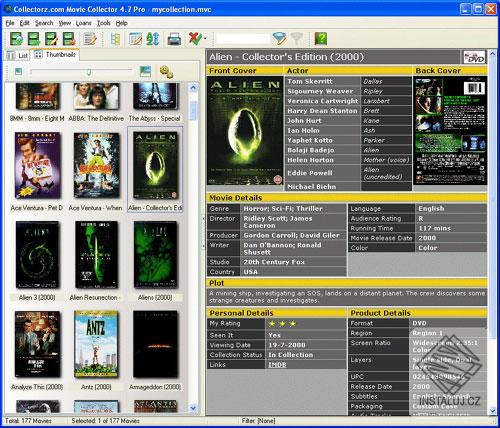Click the Remove Movie toolbar icon
The image size is (500, 428).
click(69, 39)
